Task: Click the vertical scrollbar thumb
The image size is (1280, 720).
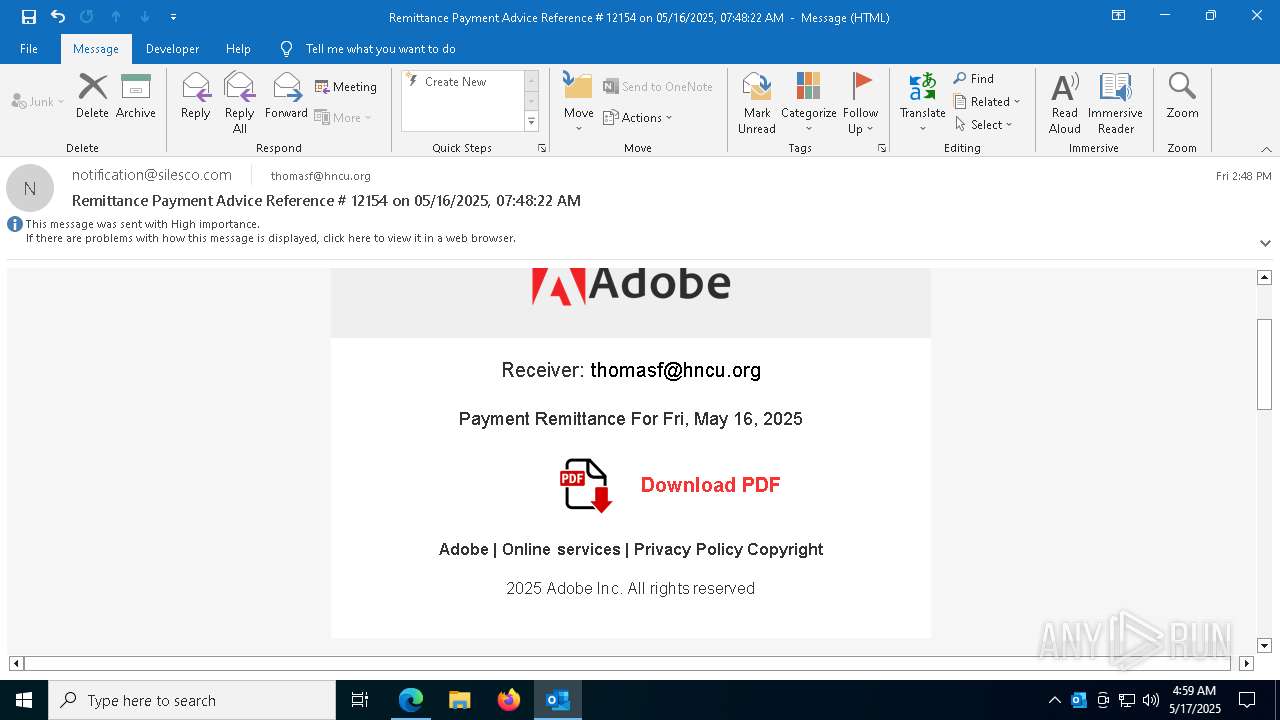Action: click(x=1264, y=364)
